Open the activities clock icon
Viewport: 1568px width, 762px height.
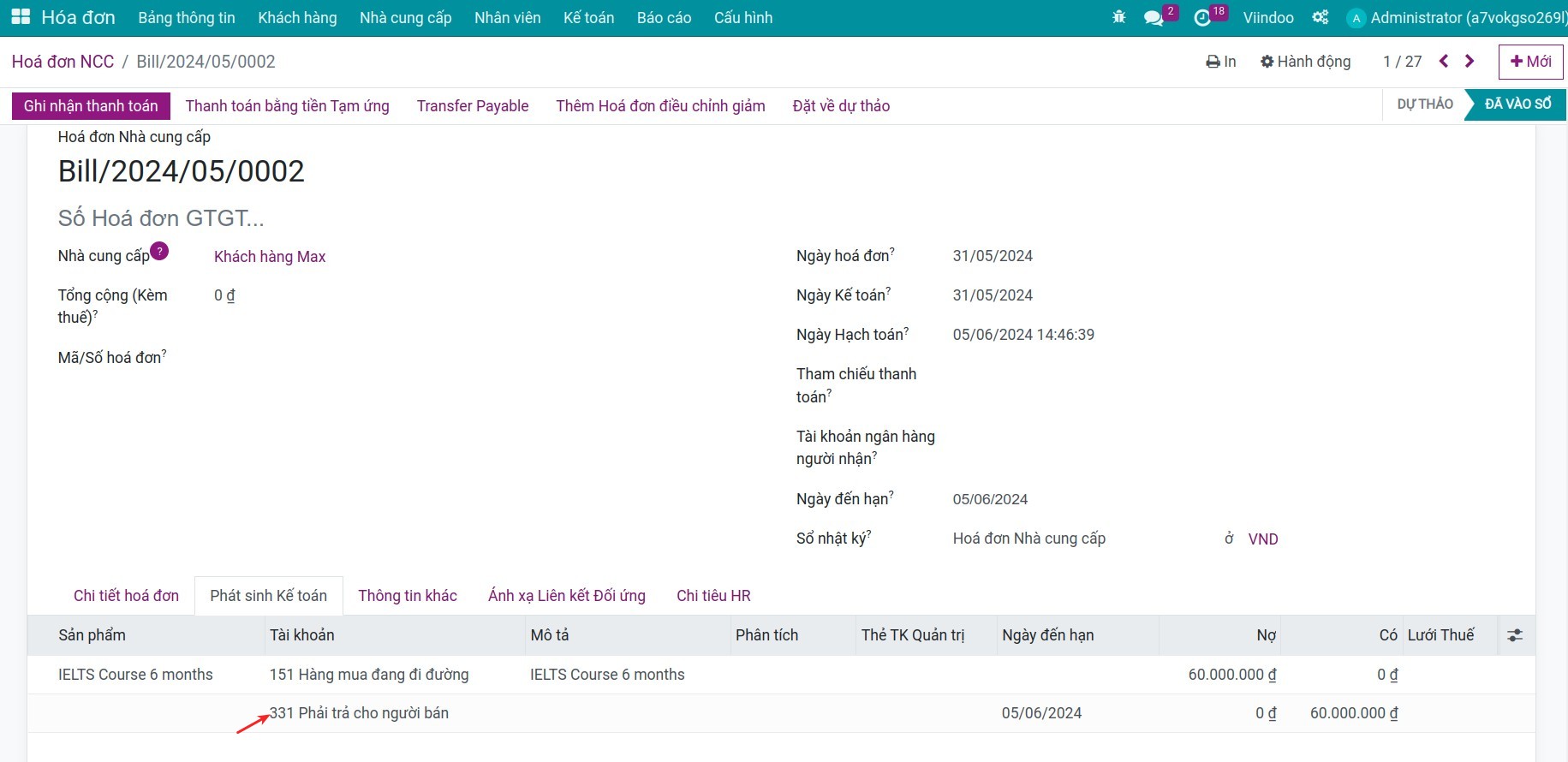[1202, 17]
